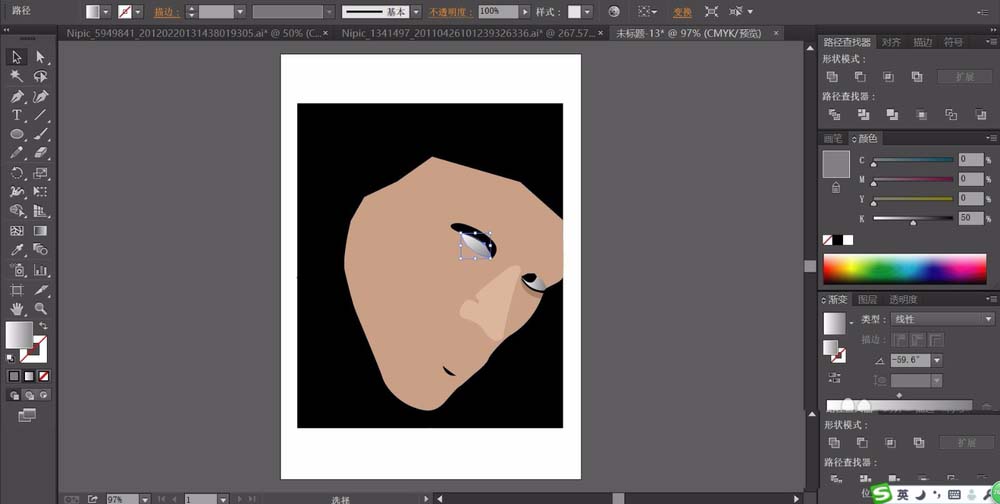Apply solid Color mode button in toolbox

pyautogui.click(x=14, y=376)
